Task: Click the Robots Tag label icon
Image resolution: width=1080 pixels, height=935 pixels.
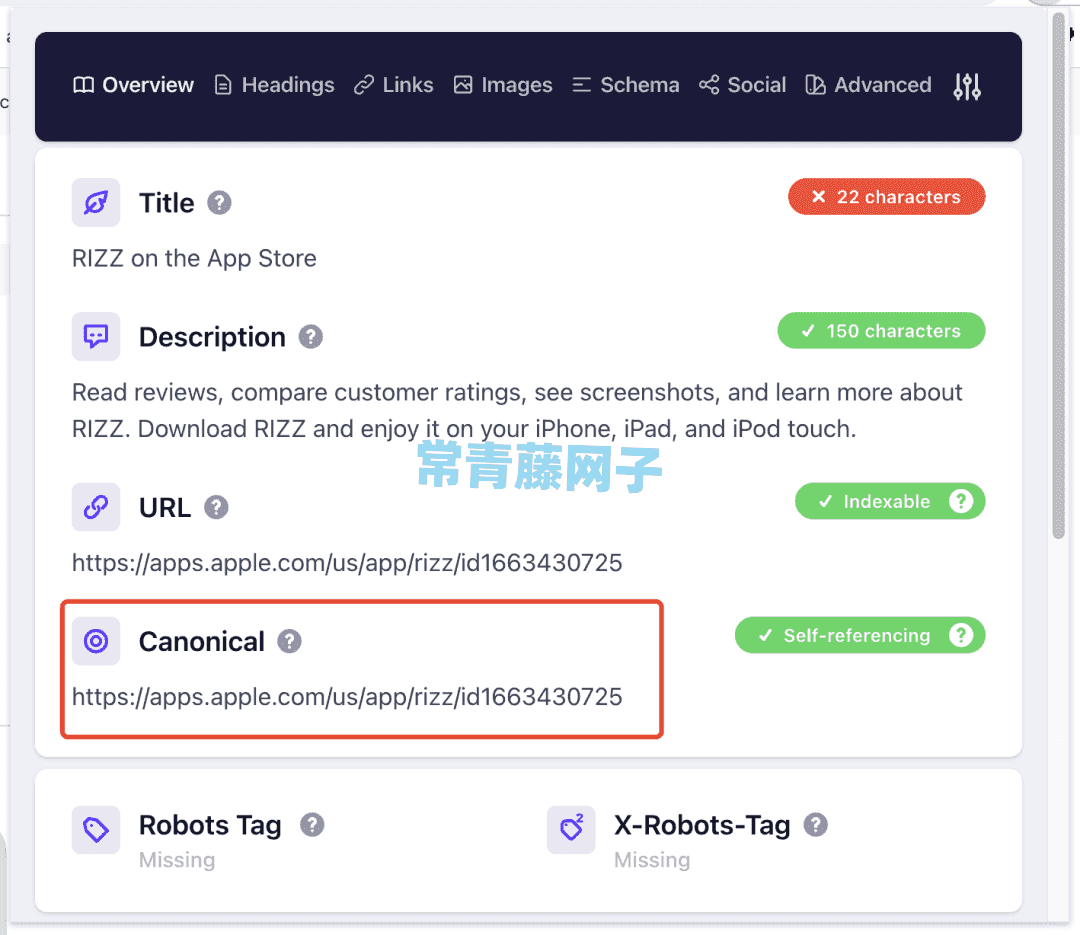Action: click(x=96, y=830)
